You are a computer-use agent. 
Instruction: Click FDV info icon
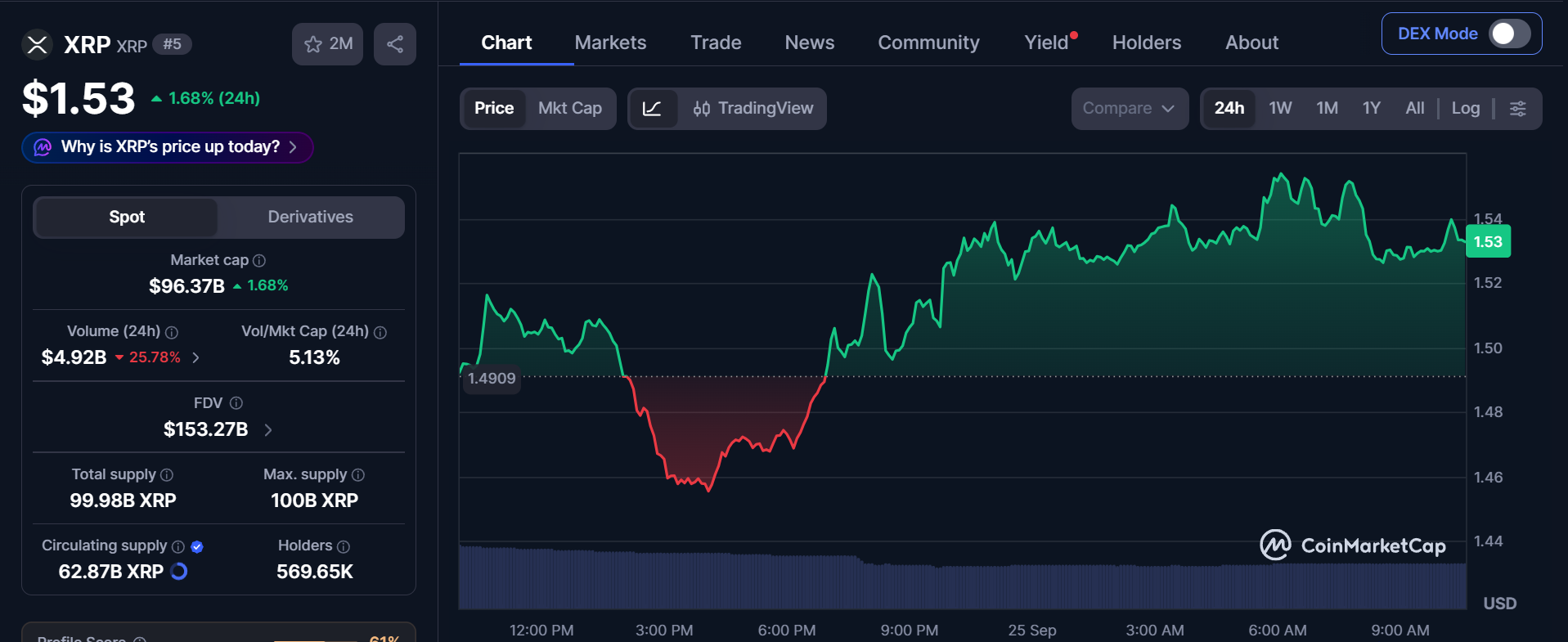point(236,403)
